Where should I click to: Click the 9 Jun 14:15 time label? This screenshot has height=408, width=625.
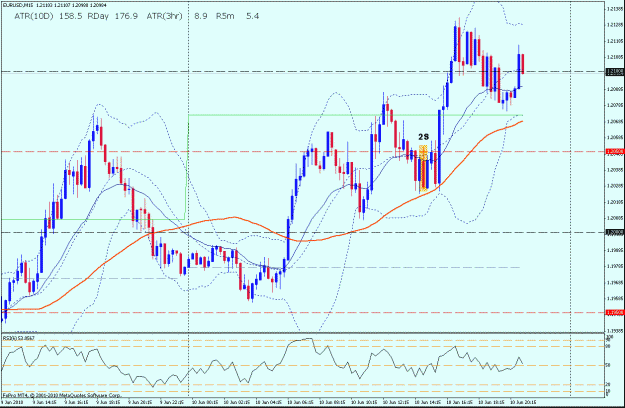point(44,402)
